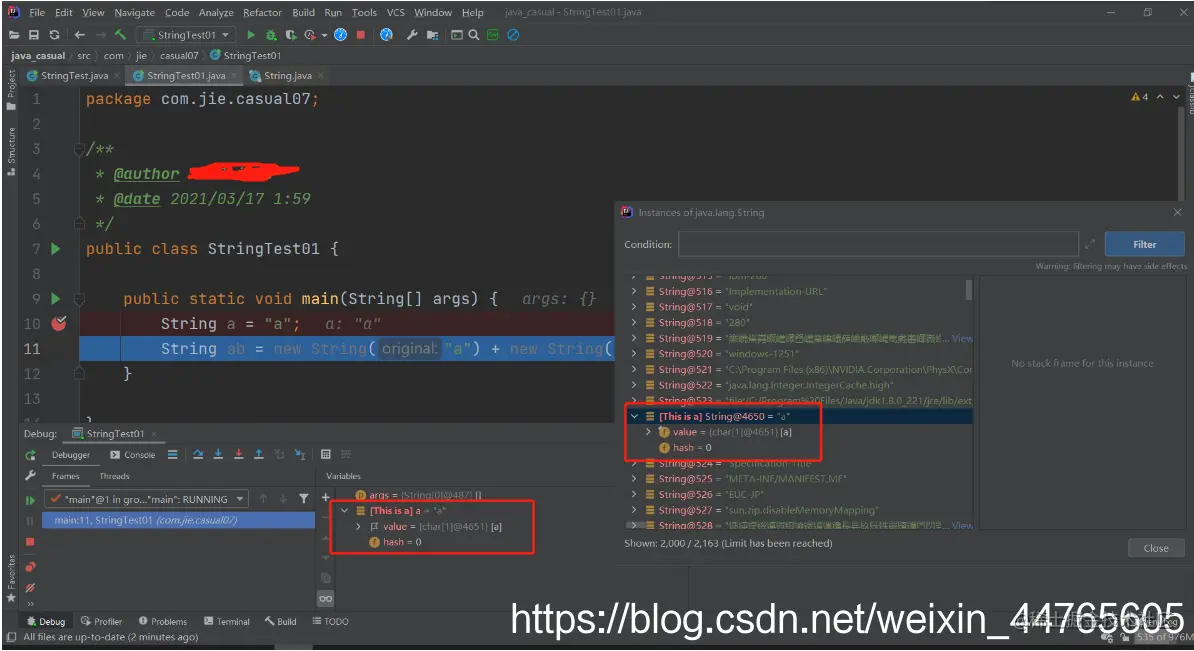Open the Refactor menu

click(x=262, y=12)
